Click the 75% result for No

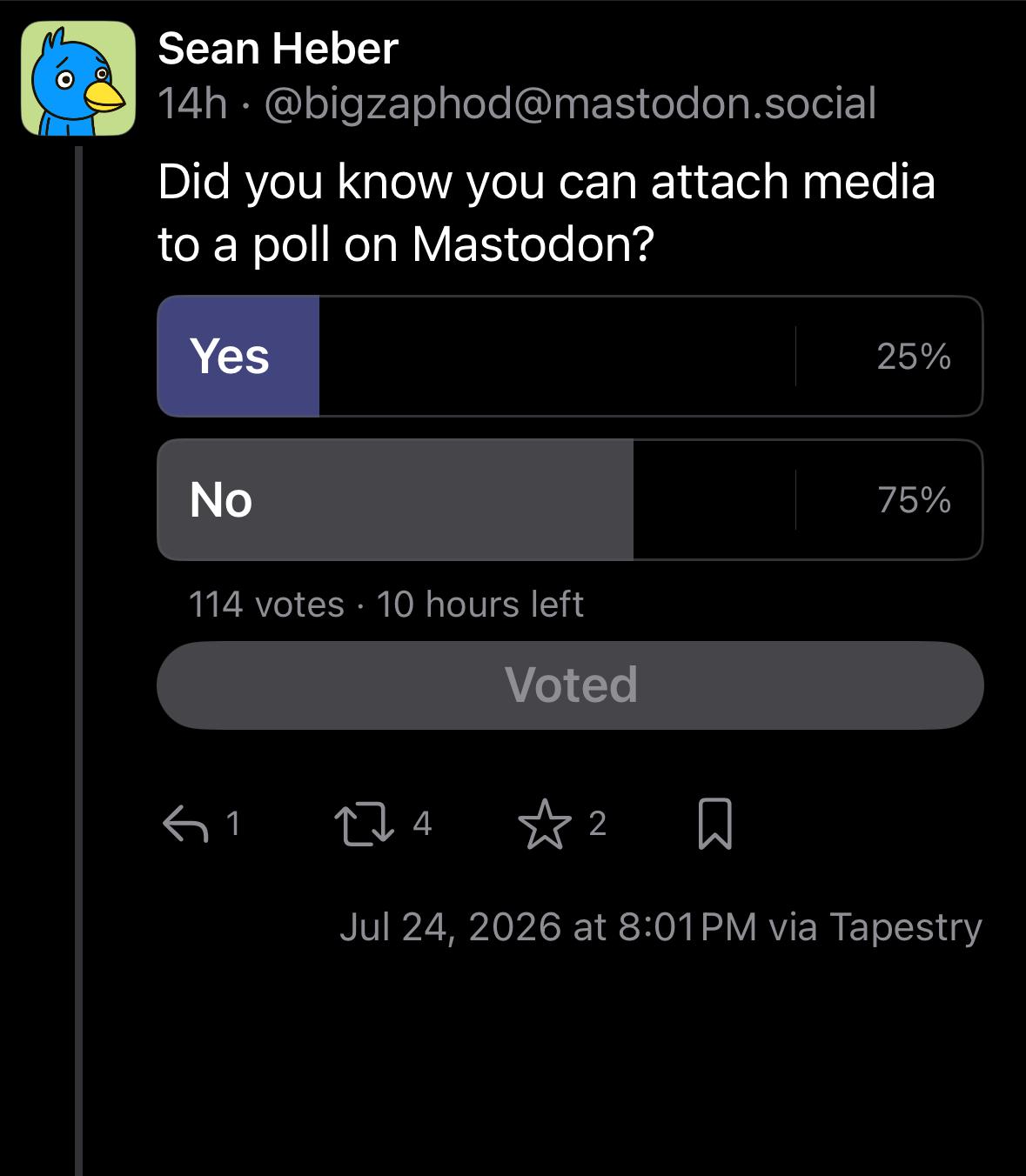click(914, 500)
